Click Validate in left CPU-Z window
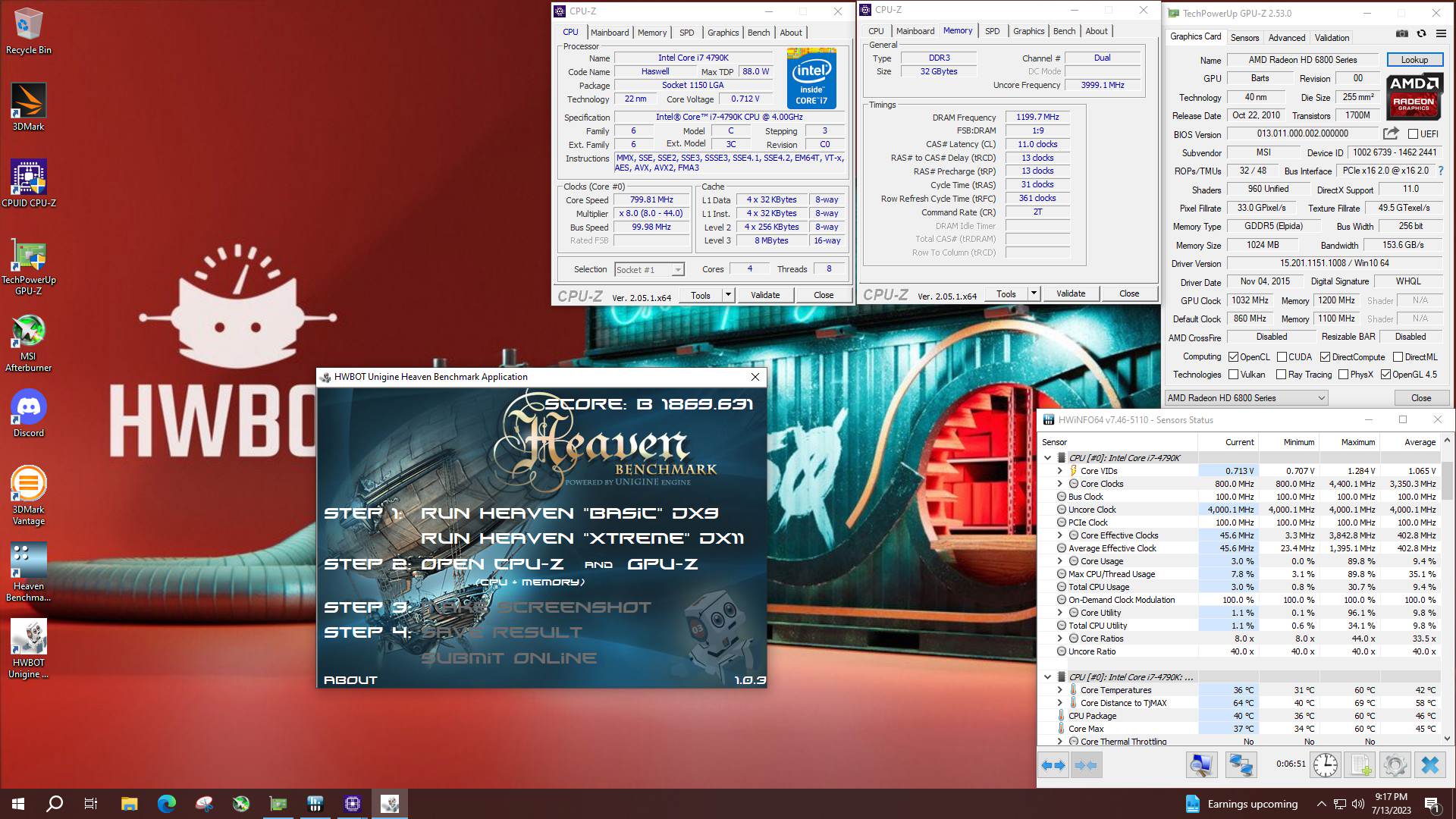 tap(765, 295)
